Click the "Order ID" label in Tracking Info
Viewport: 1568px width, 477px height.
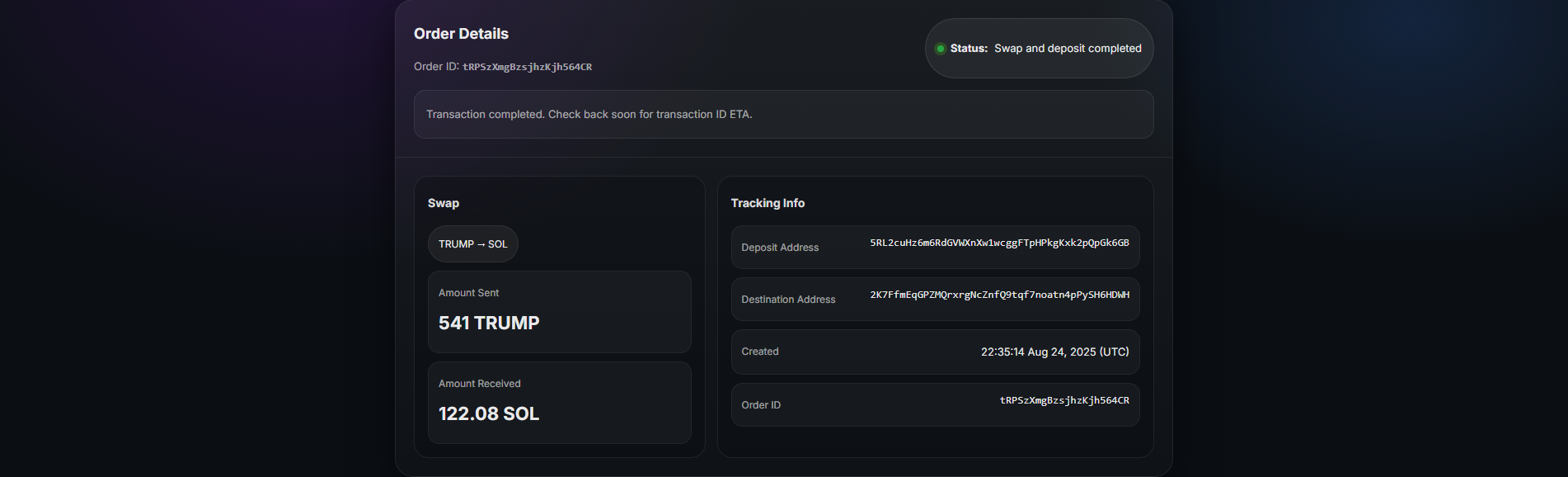(x=761, y=405)
